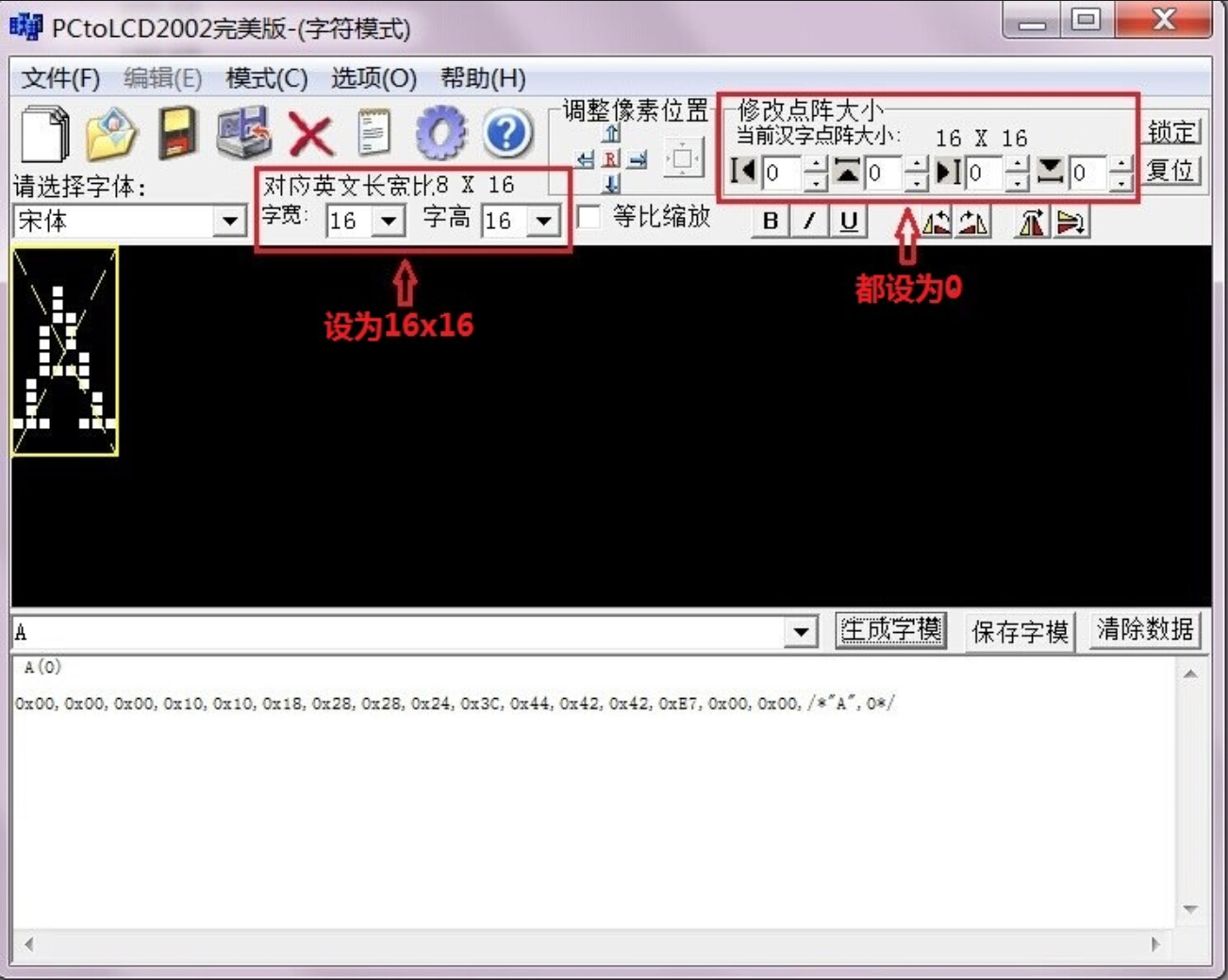
Task: Toggle underline U formatting button
Action: click(x=849, y=222)
